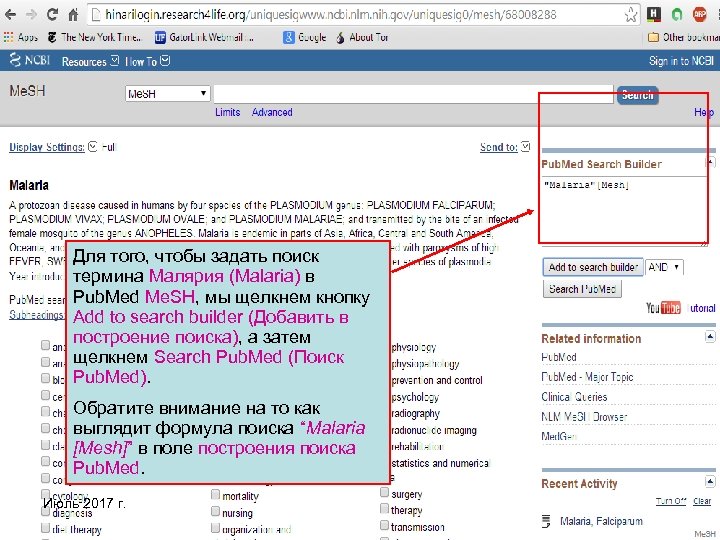Open the Google bookmark
720x540 pixels.
tap(305, 37)
